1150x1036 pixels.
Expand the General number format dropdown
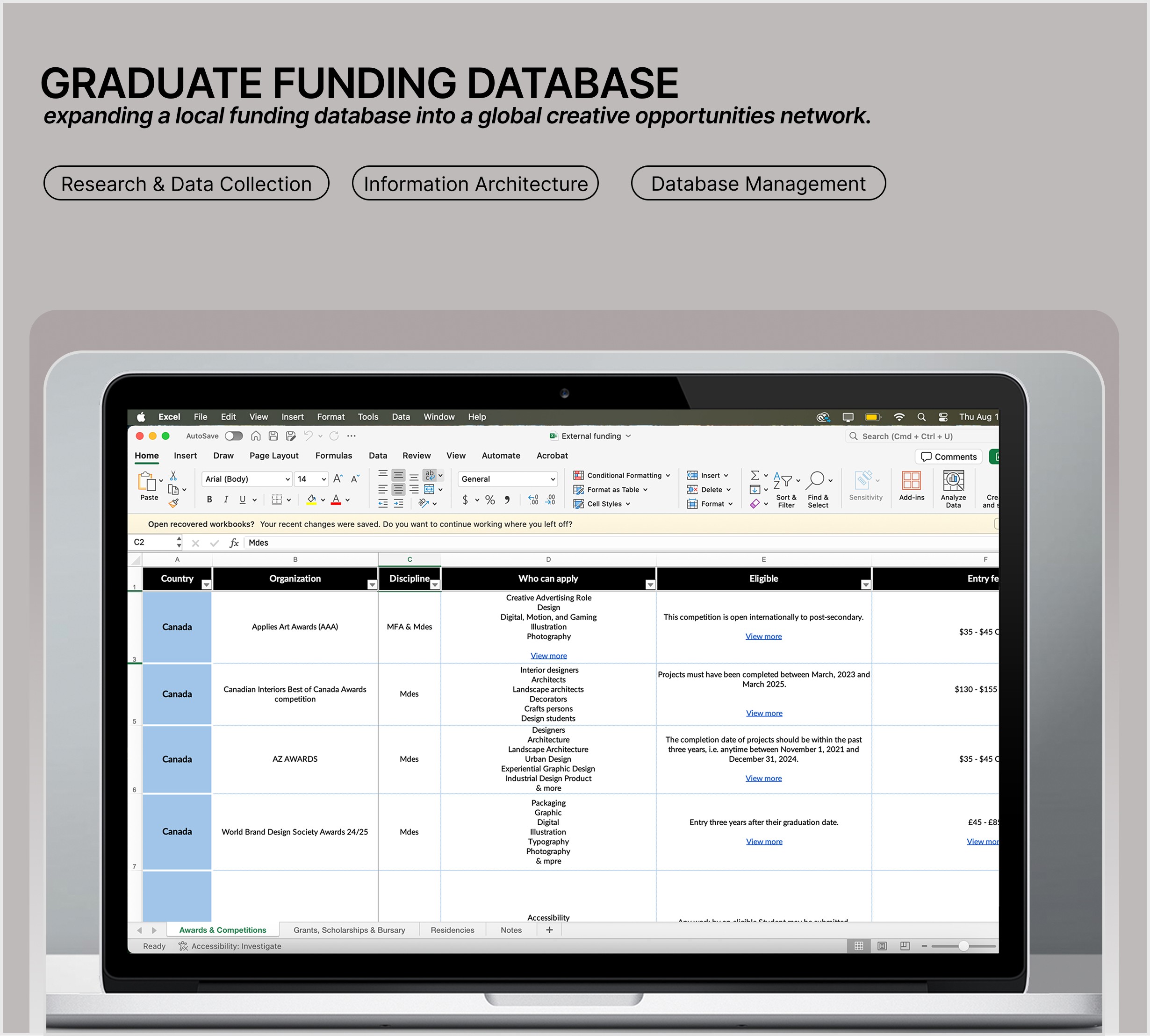[x=552, y=479]
